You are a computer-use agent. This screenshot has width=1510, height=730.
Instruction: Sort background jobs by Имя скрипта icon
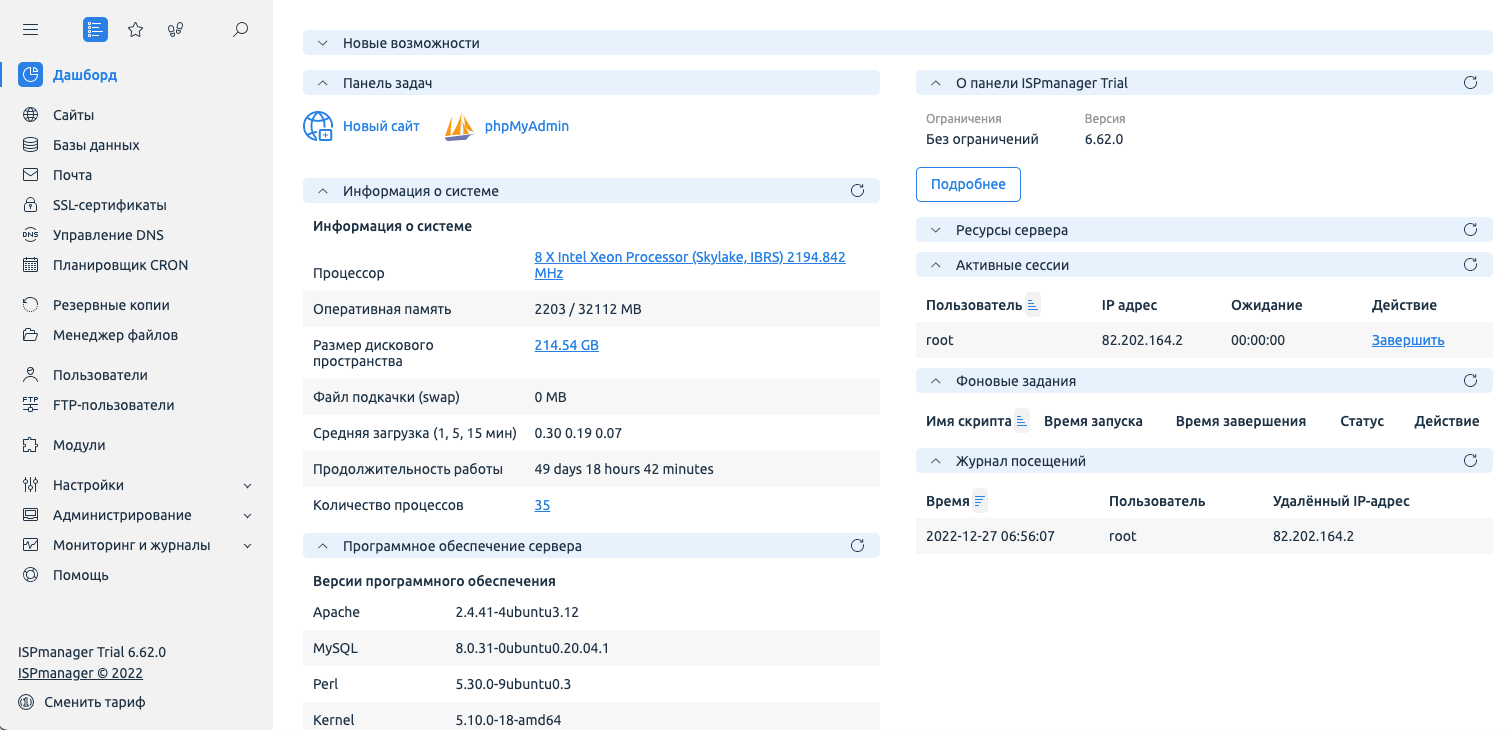1021,421
